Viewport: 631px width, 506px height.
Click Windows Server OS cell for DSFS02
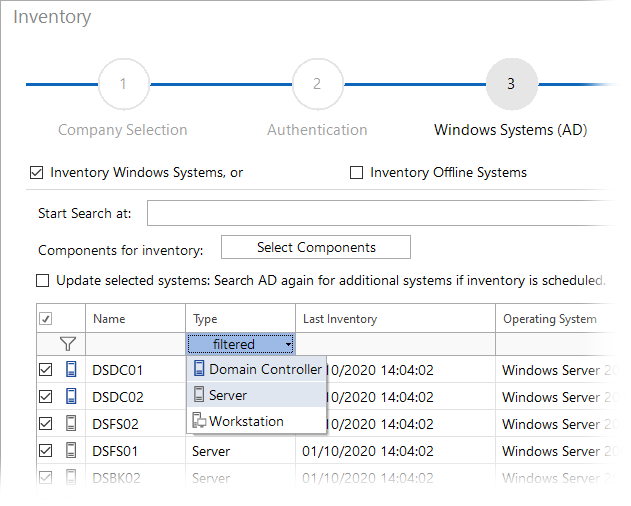[x=559, y=424]
